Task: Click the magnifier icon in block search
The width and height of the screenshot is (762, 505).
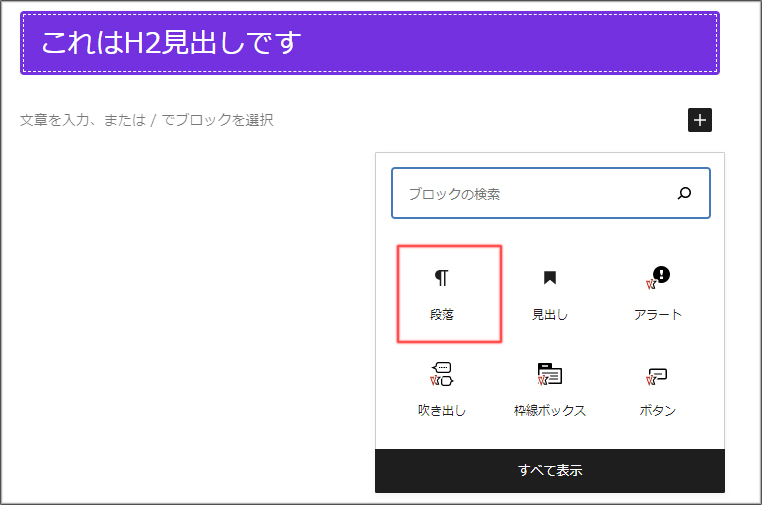Action: coord(684,194)
